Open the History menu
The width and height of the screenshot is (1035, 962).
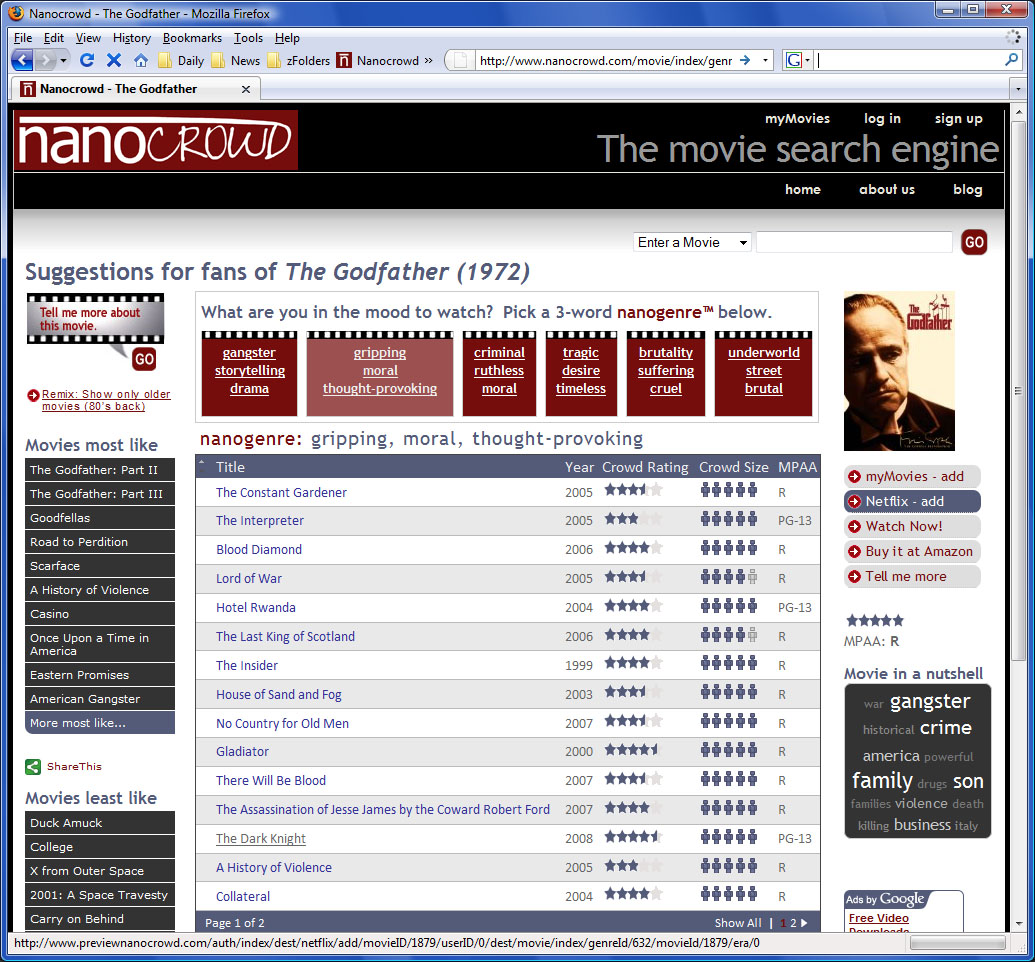131,38
